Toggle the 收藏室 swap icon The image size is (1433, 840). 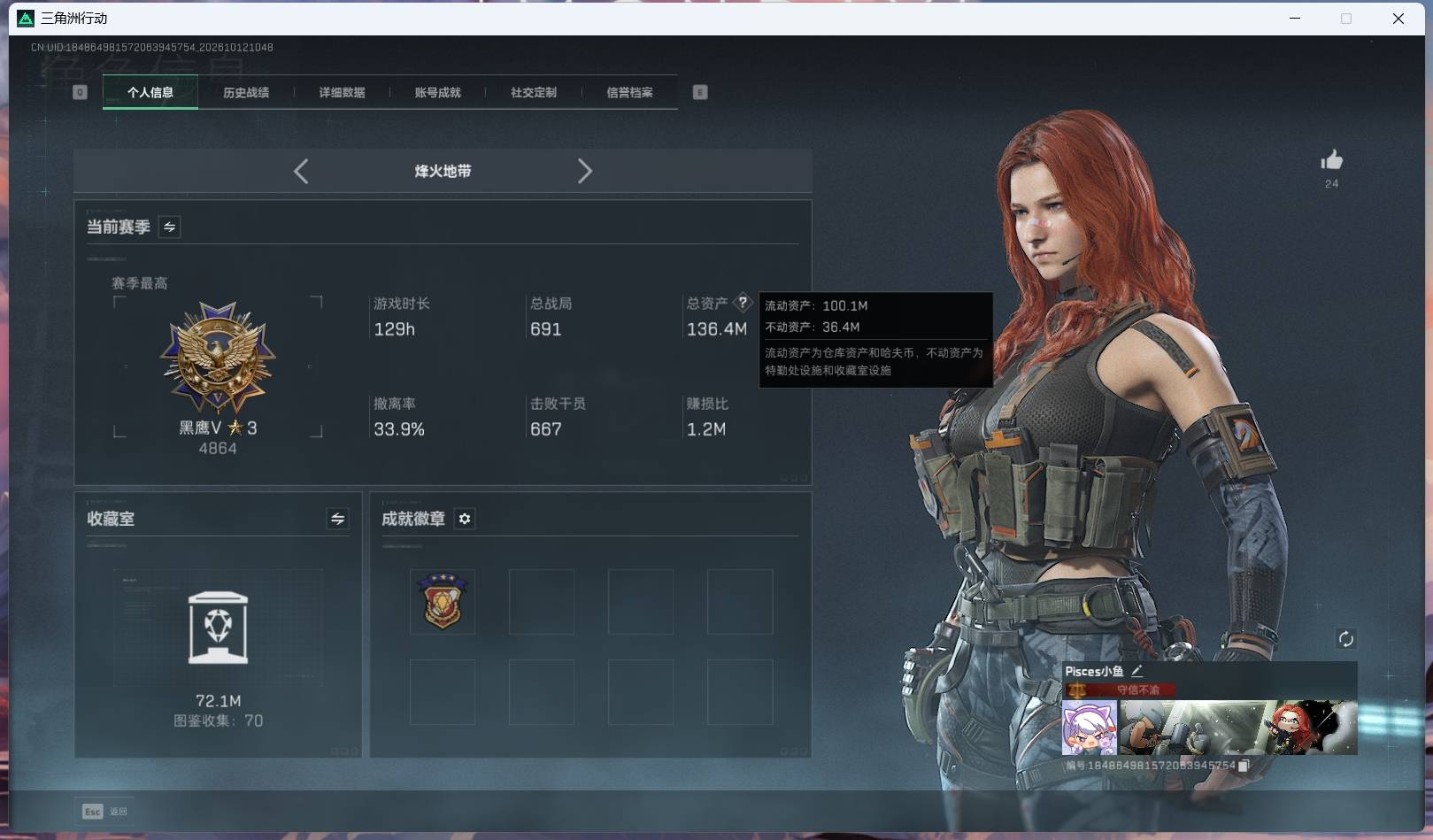[337, 519]
